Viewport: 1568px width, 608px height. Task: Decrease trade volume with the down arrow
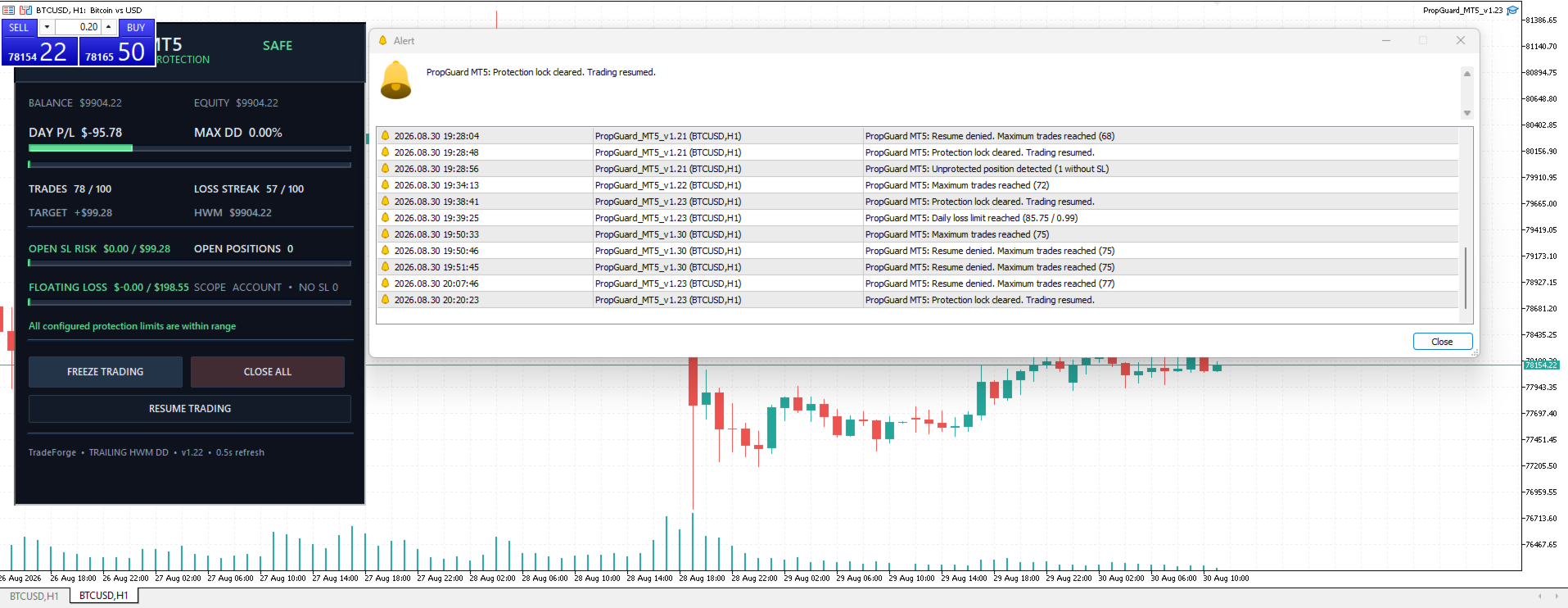click(x=47, y=27)
